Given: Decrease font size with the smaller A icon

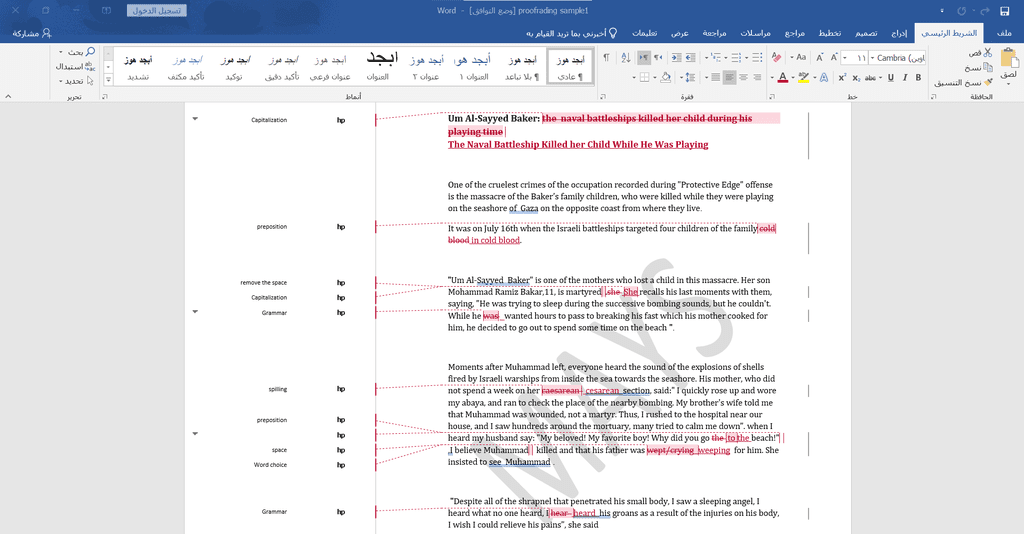Looking at the screenshot, I should pos(819,57).
